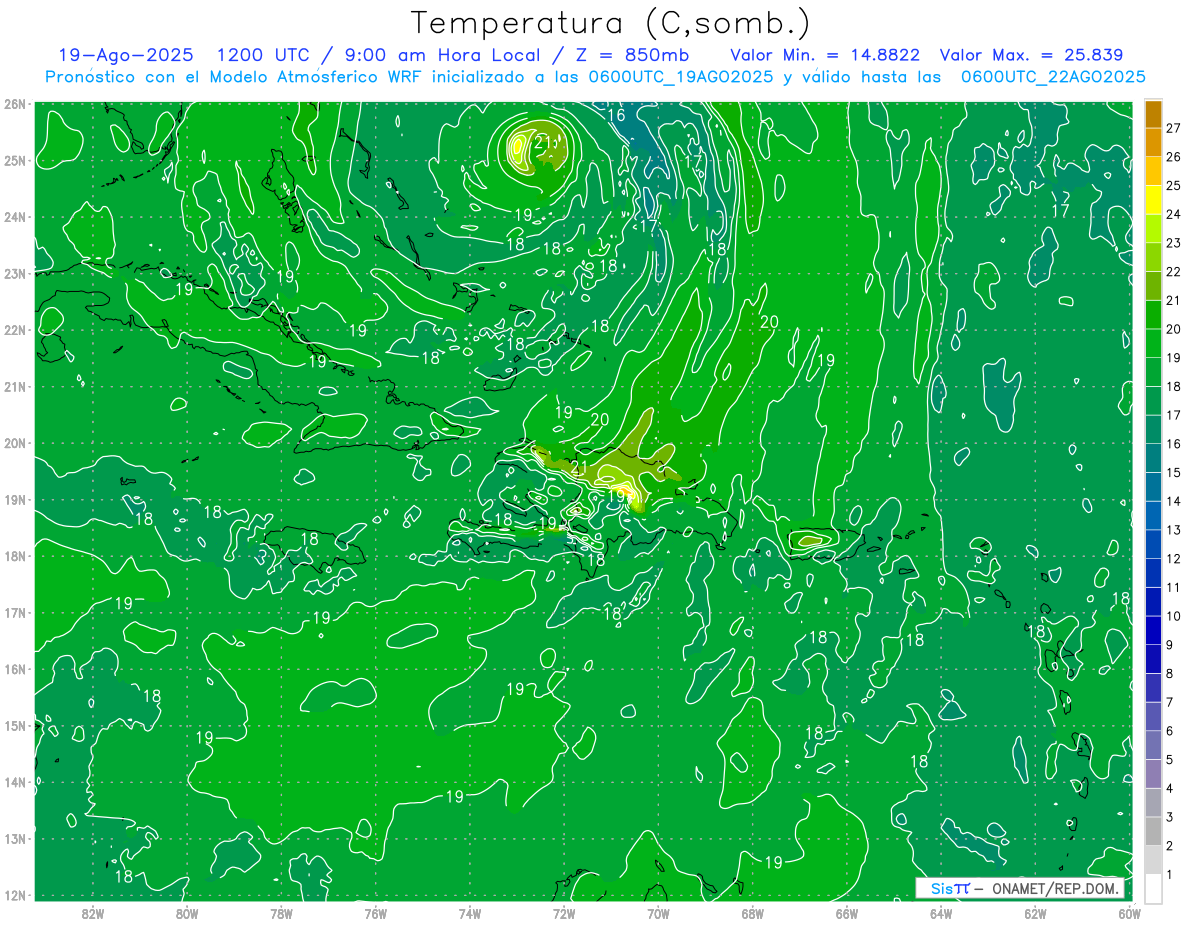Viewport: 1200px width, 927px height.
Task: Click latitude axis label "12N"
Action: tap(14, 895)
